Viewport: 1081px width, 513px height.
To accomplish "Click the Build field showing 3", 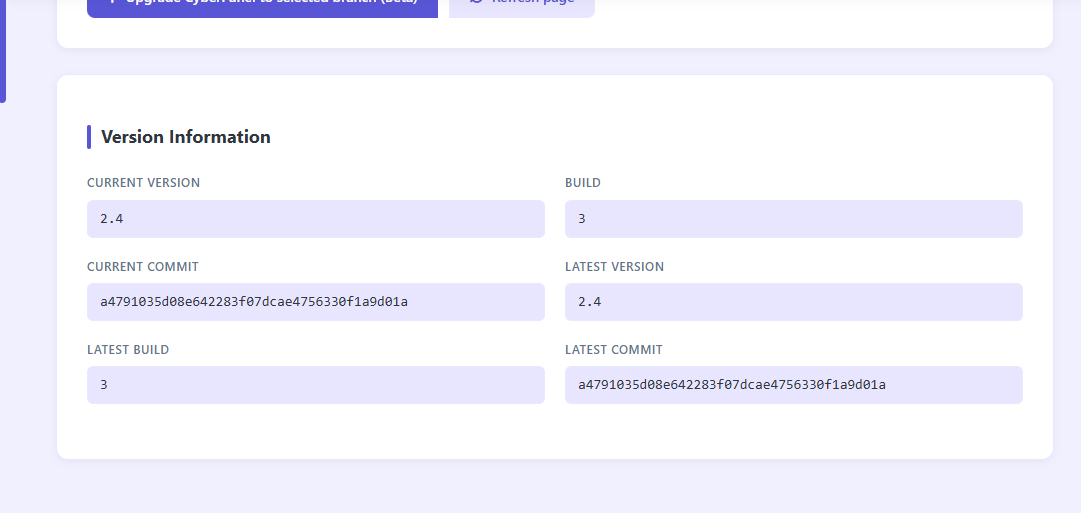I will (x=793, y=219).
